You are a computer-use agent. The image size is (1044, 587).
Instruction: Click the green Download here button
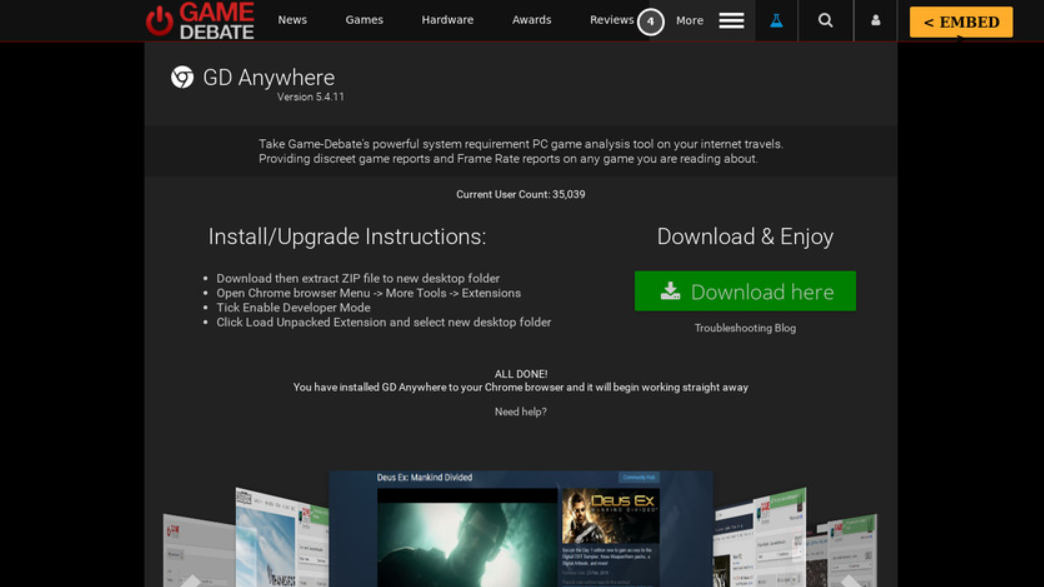pos(745,291)
